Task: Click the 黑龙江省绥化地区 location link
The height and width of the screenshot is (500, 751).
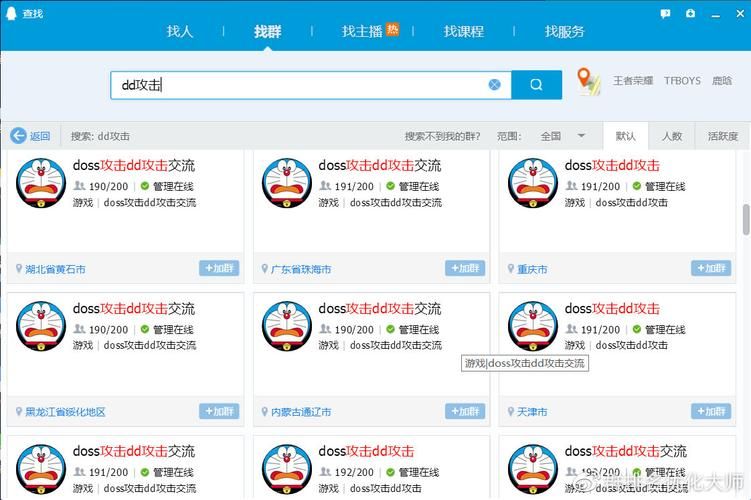Action: click(x=65, y=412)
